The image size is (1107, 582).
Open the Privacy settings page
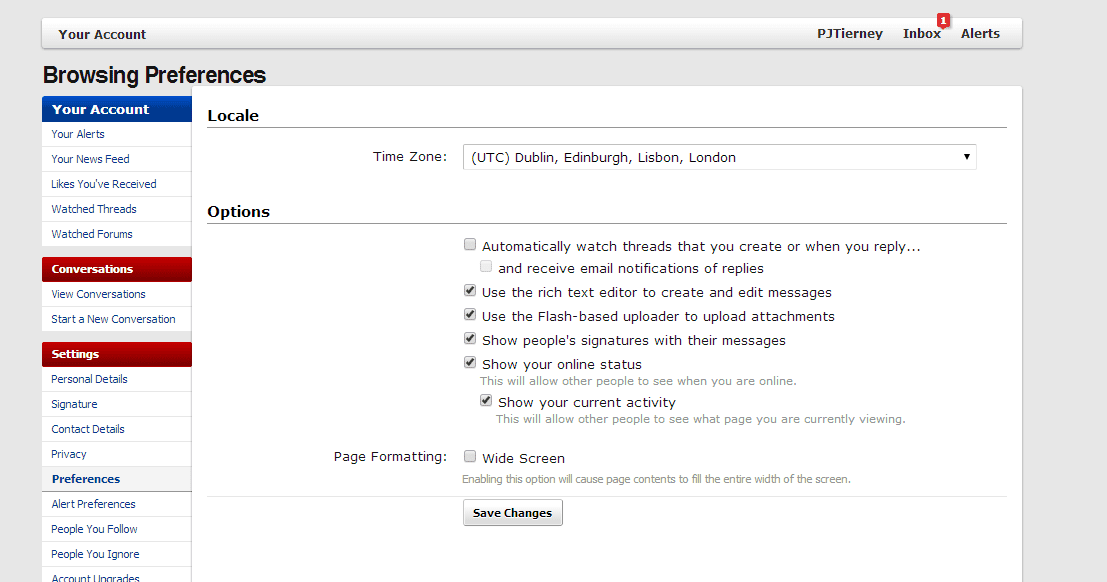[68, 454]
